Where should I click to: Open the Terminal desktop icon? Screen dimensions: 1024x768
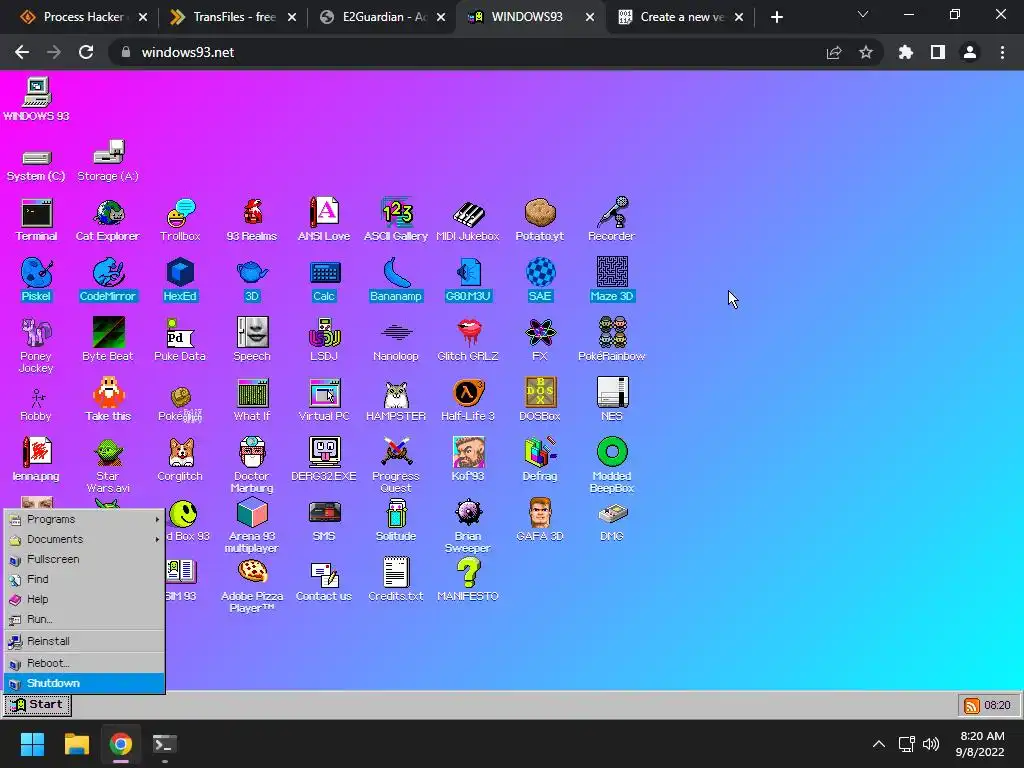click(37, 220)
